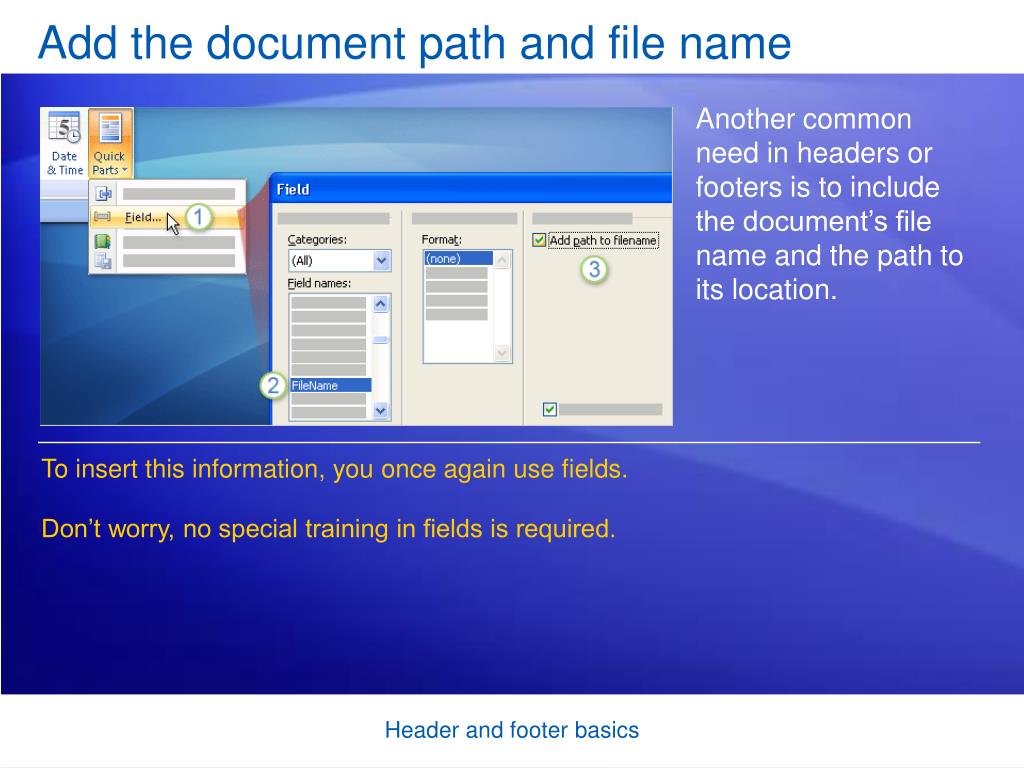Expand the Categories combo box

click(x=380, y=261)
